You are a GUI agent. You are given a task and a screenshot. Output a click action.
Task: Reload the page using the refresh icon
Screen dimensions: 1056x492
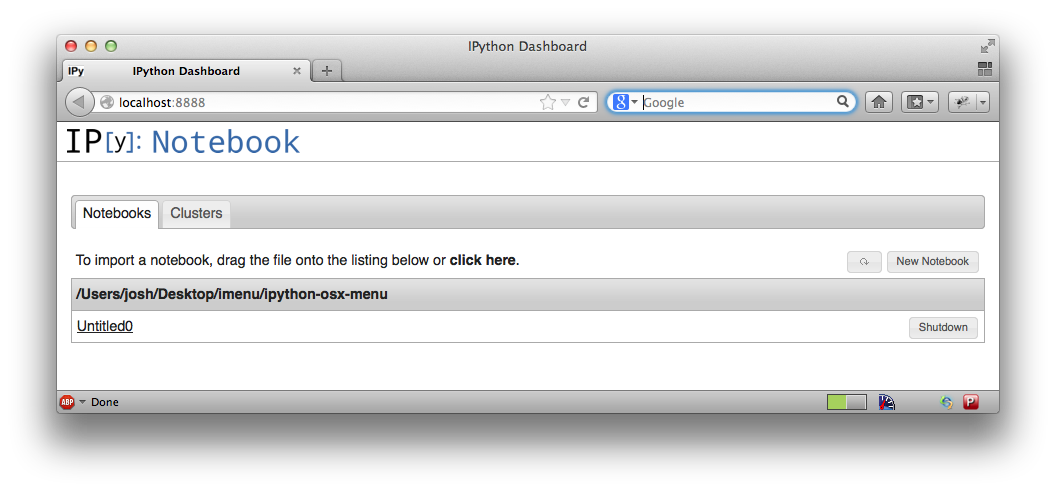coord(583,102)
